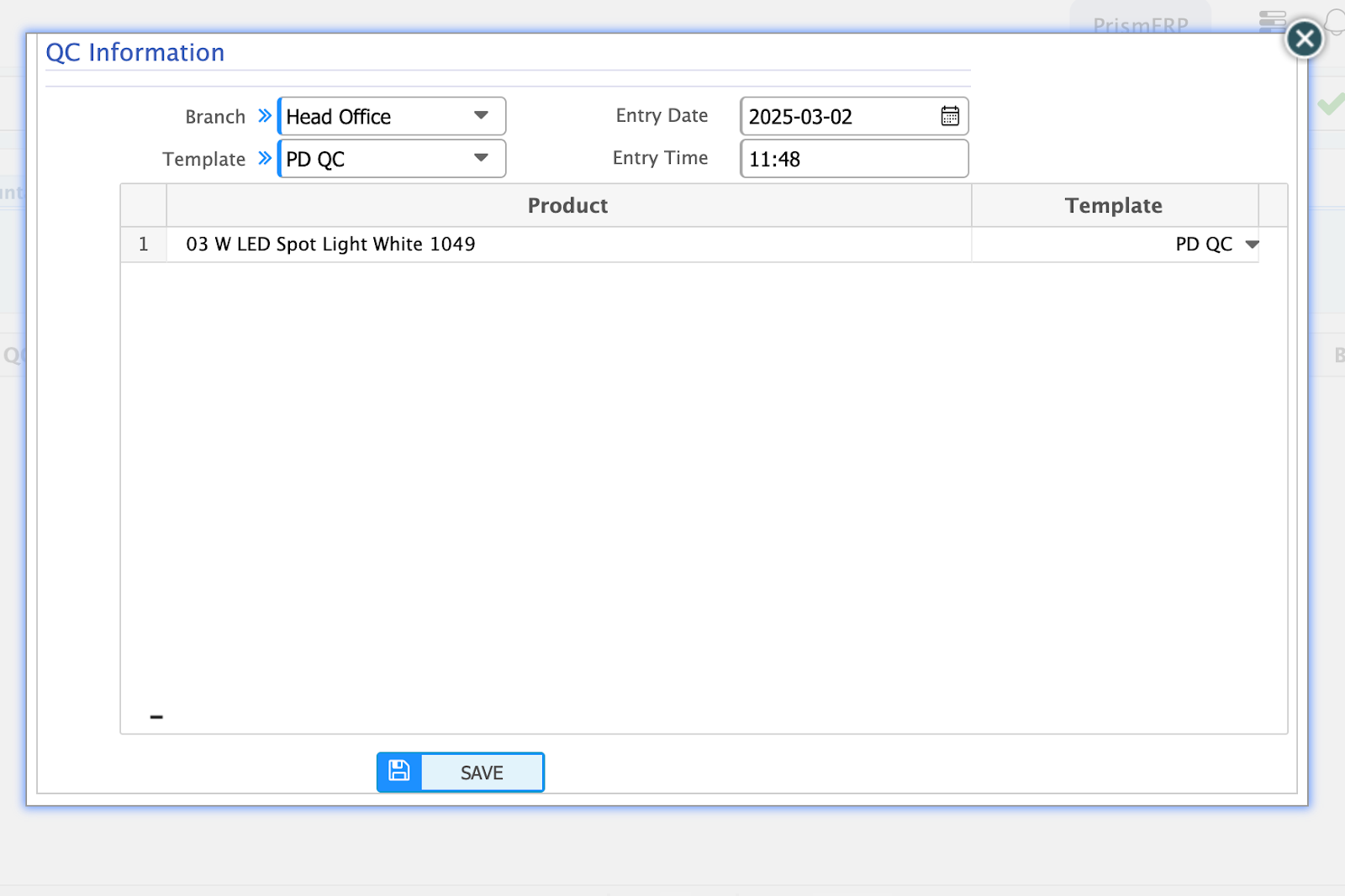This screenshot has height=896, width=1345.
Task: Click the notification bell icon at top right
Action: click(x=1335, y=20)
